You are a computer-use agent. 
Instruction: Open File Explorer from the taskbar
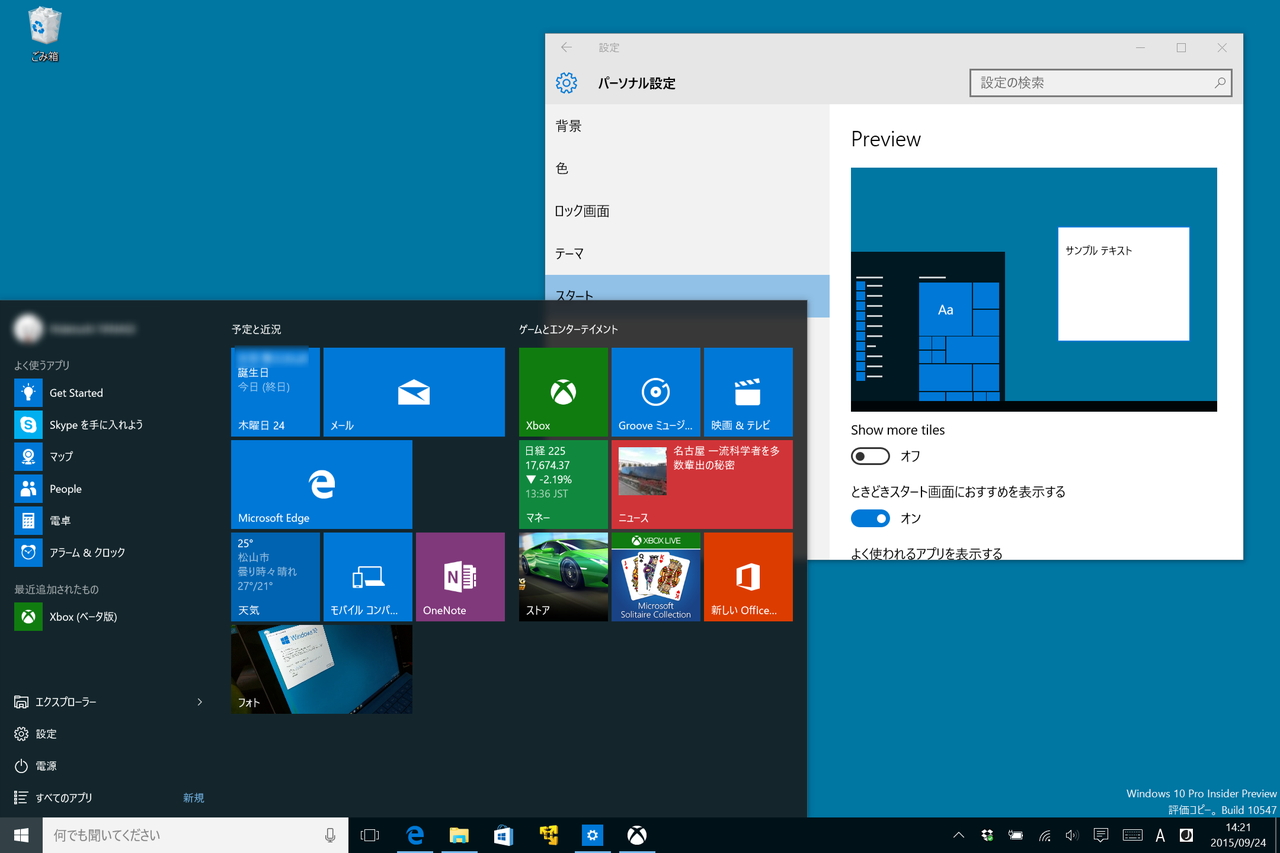459,835
